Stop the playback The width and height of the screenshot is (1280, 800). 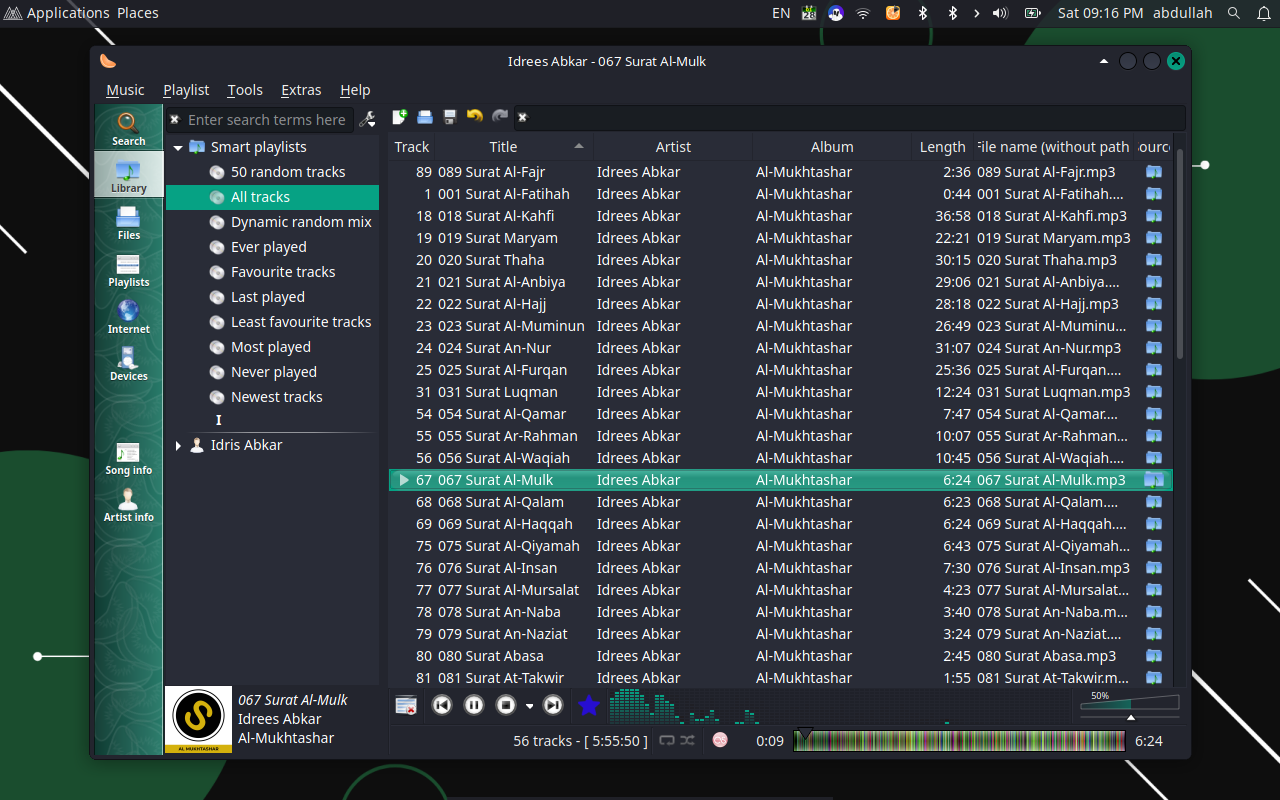coord(506,706)
